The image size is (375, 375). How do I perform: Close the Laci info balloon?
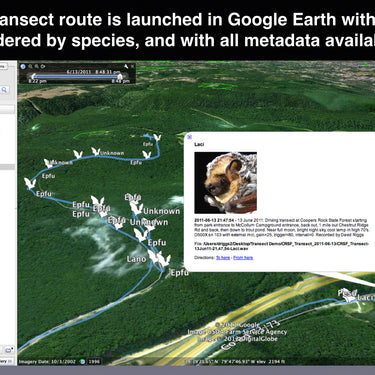(189, 137)
